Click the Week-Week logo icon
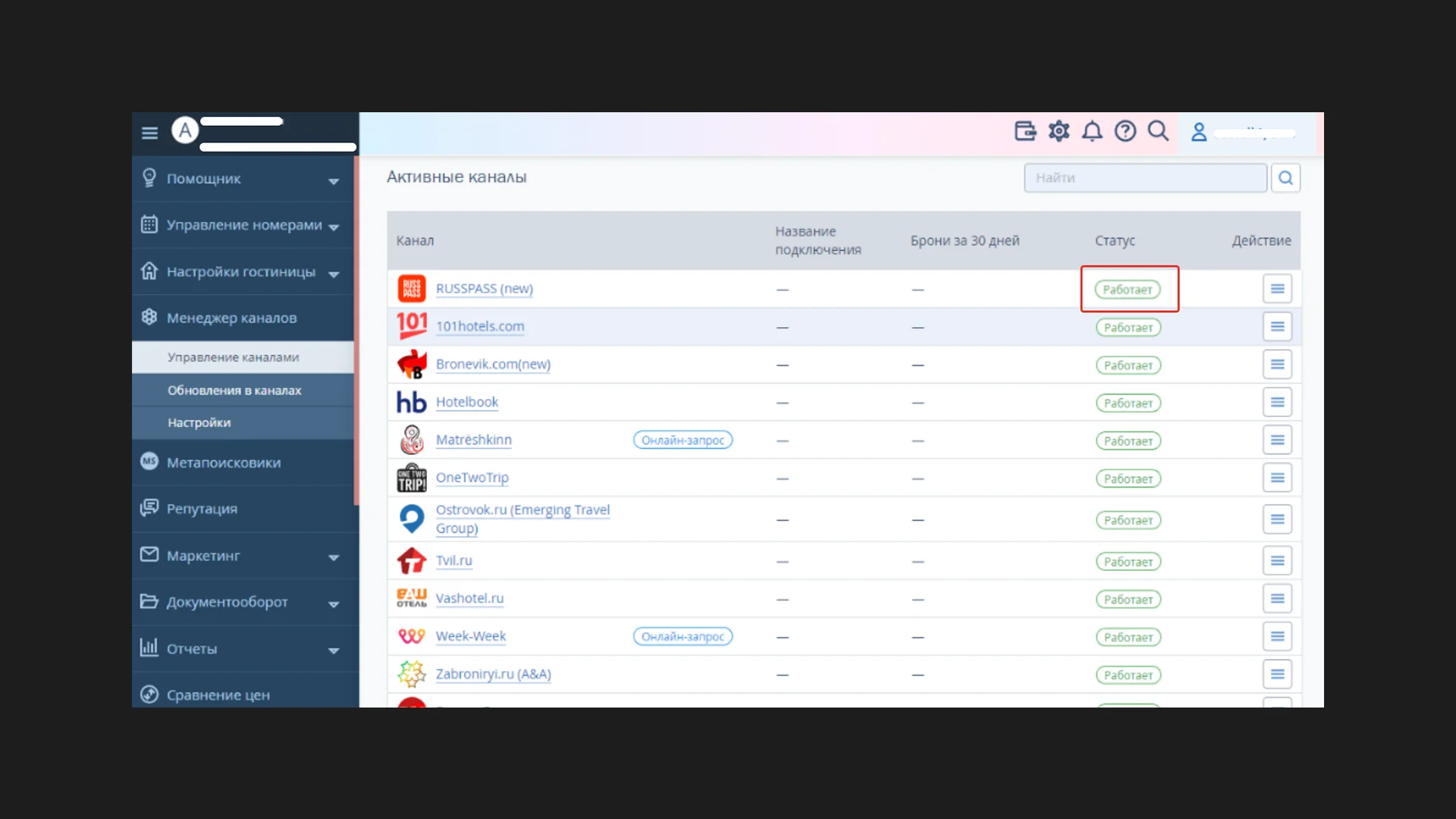Viewport: 1456px width, 819px height. [412, 636]
